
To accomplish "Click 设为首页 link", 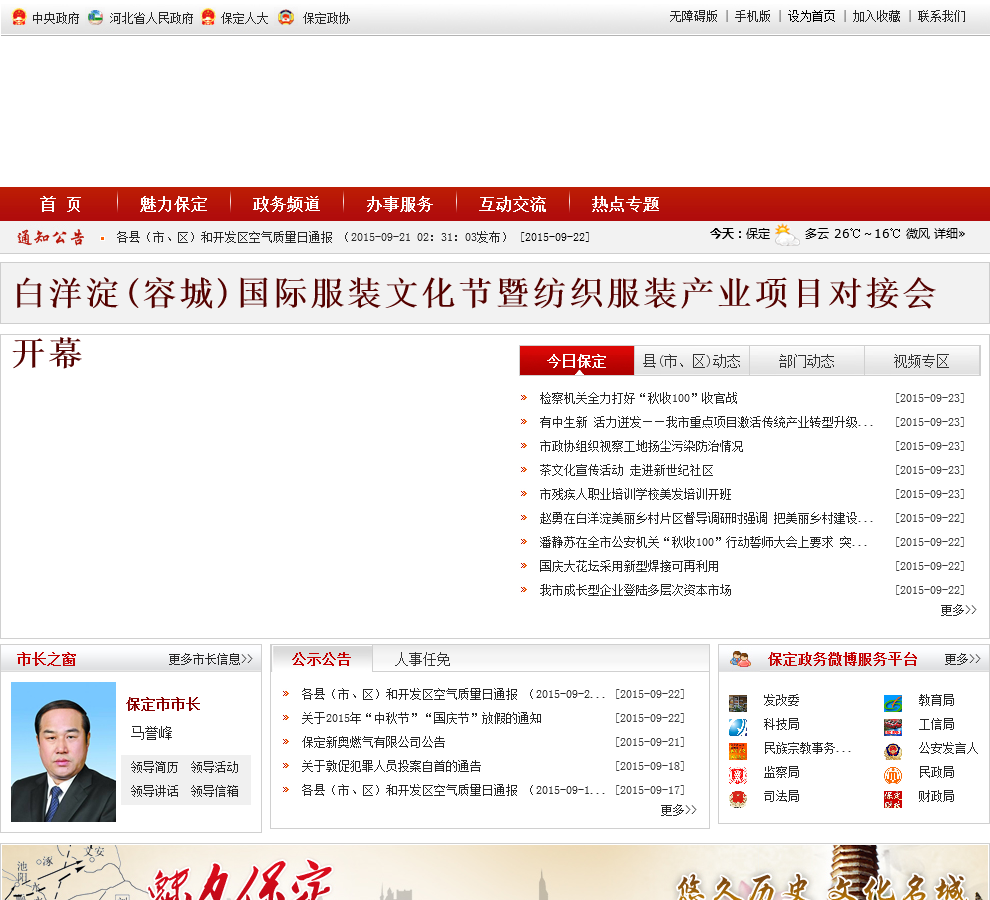I will click(x=811, y=16).
